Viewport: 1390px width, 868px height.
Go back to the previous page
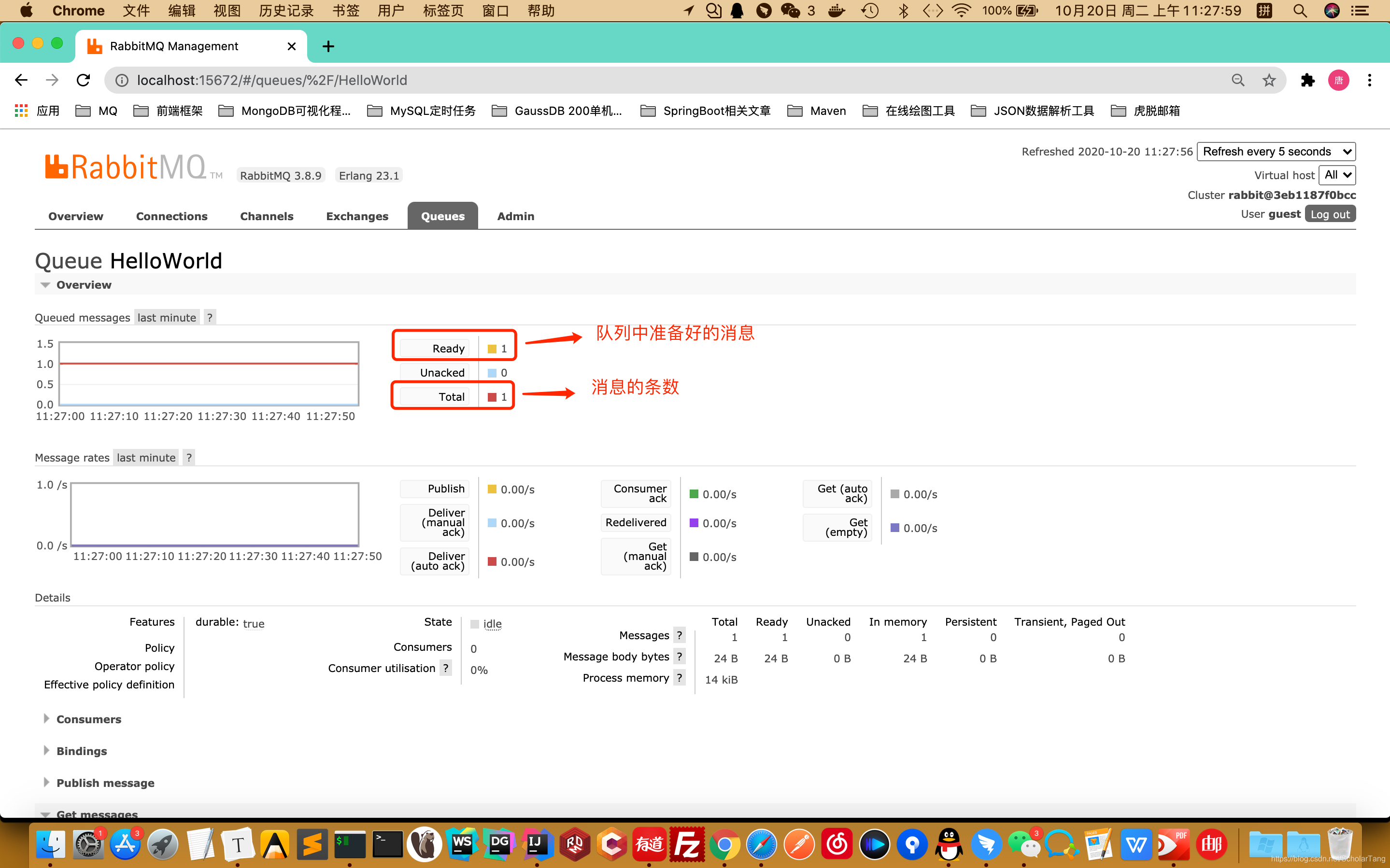(21, 80)
